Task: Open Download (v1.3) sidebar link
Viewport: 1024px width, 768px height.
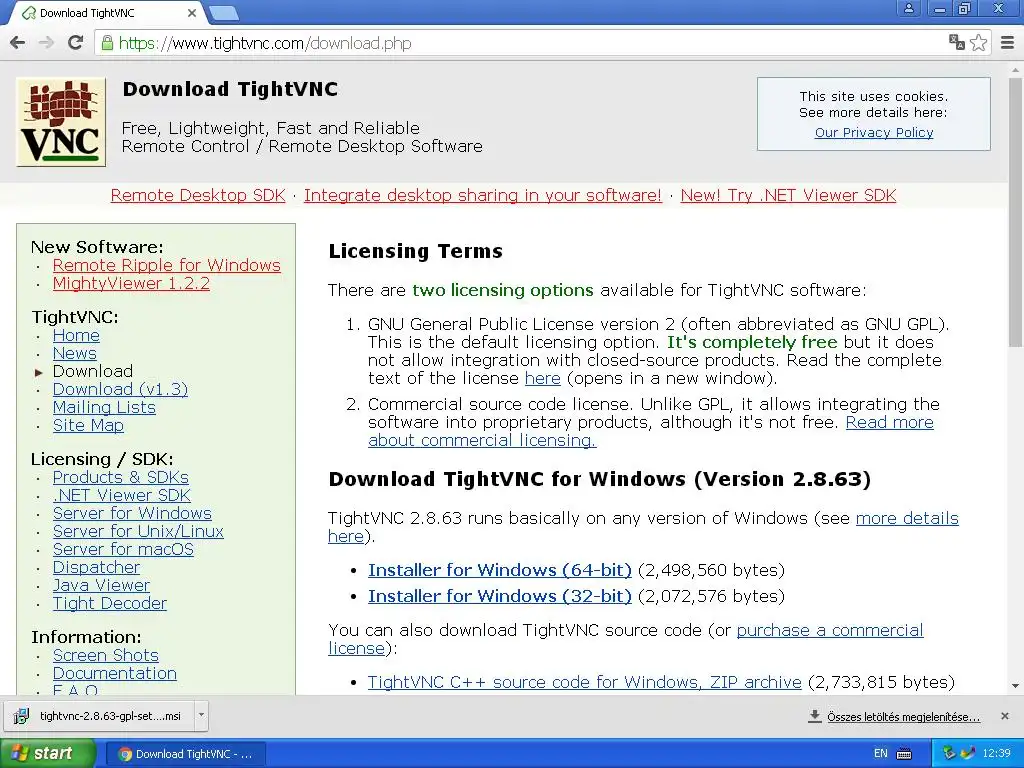Action: [120, 389]
